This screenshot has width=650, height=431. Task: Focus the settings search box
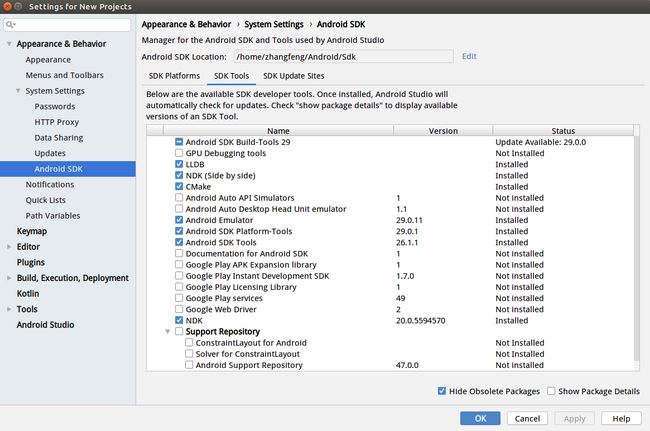point(67,25)
